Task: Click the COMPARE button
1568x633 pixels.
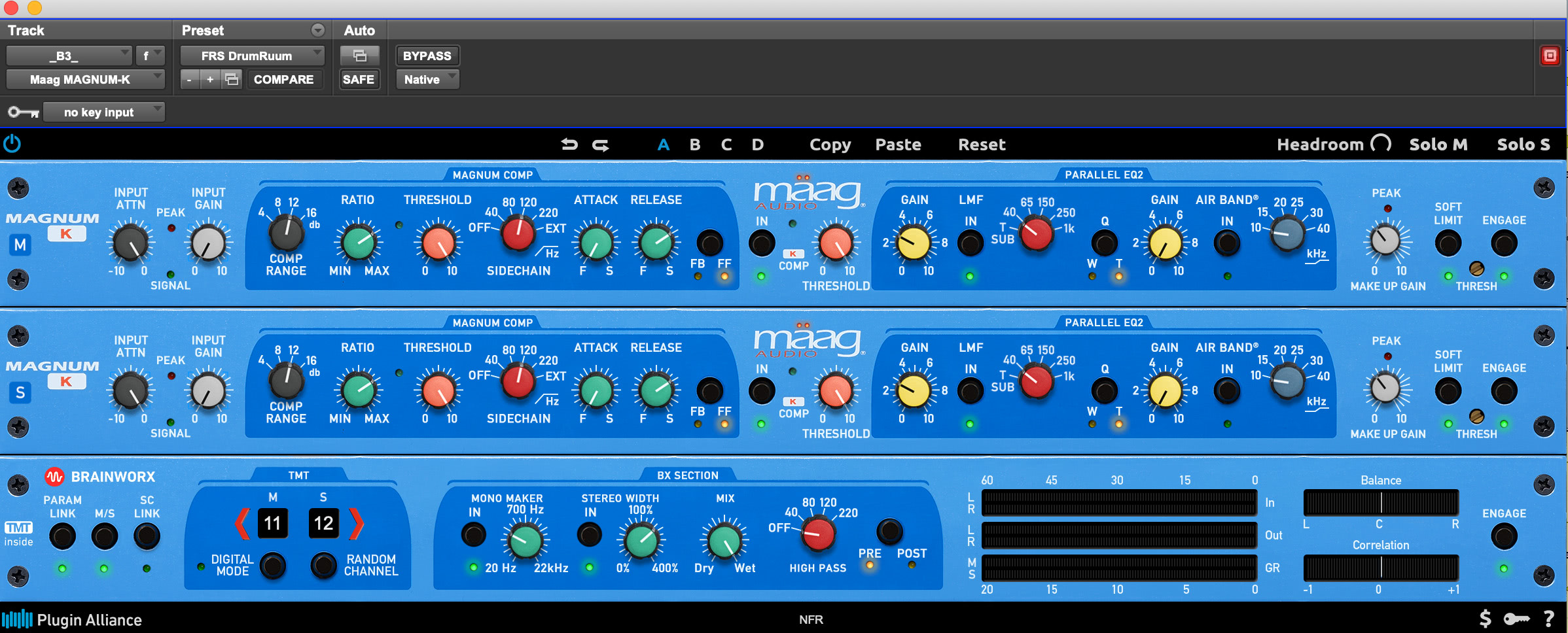Action: [x=284, y=80]
